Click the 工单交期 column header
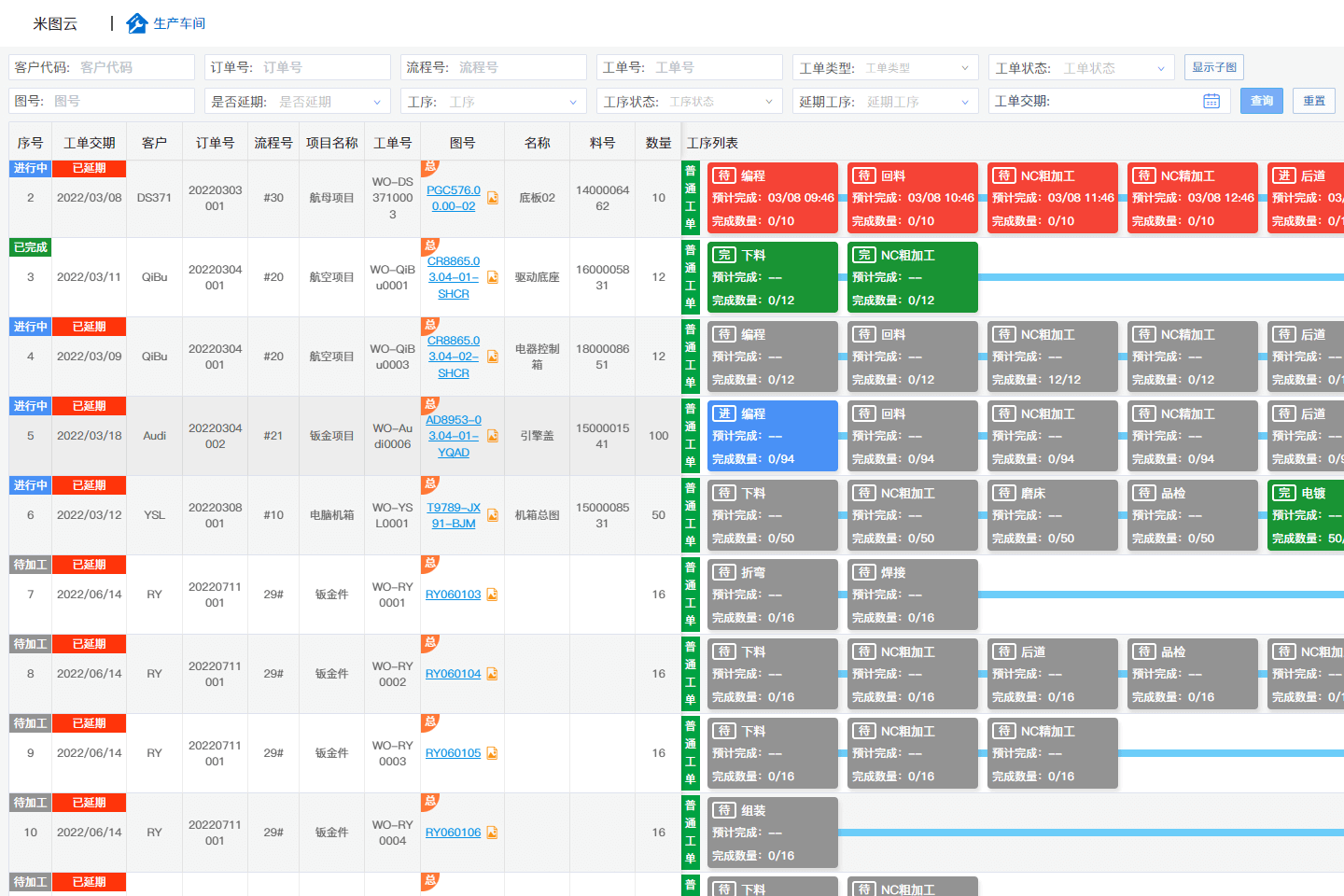The height and width of the screenshot is (896, 1344). [89, 143]
